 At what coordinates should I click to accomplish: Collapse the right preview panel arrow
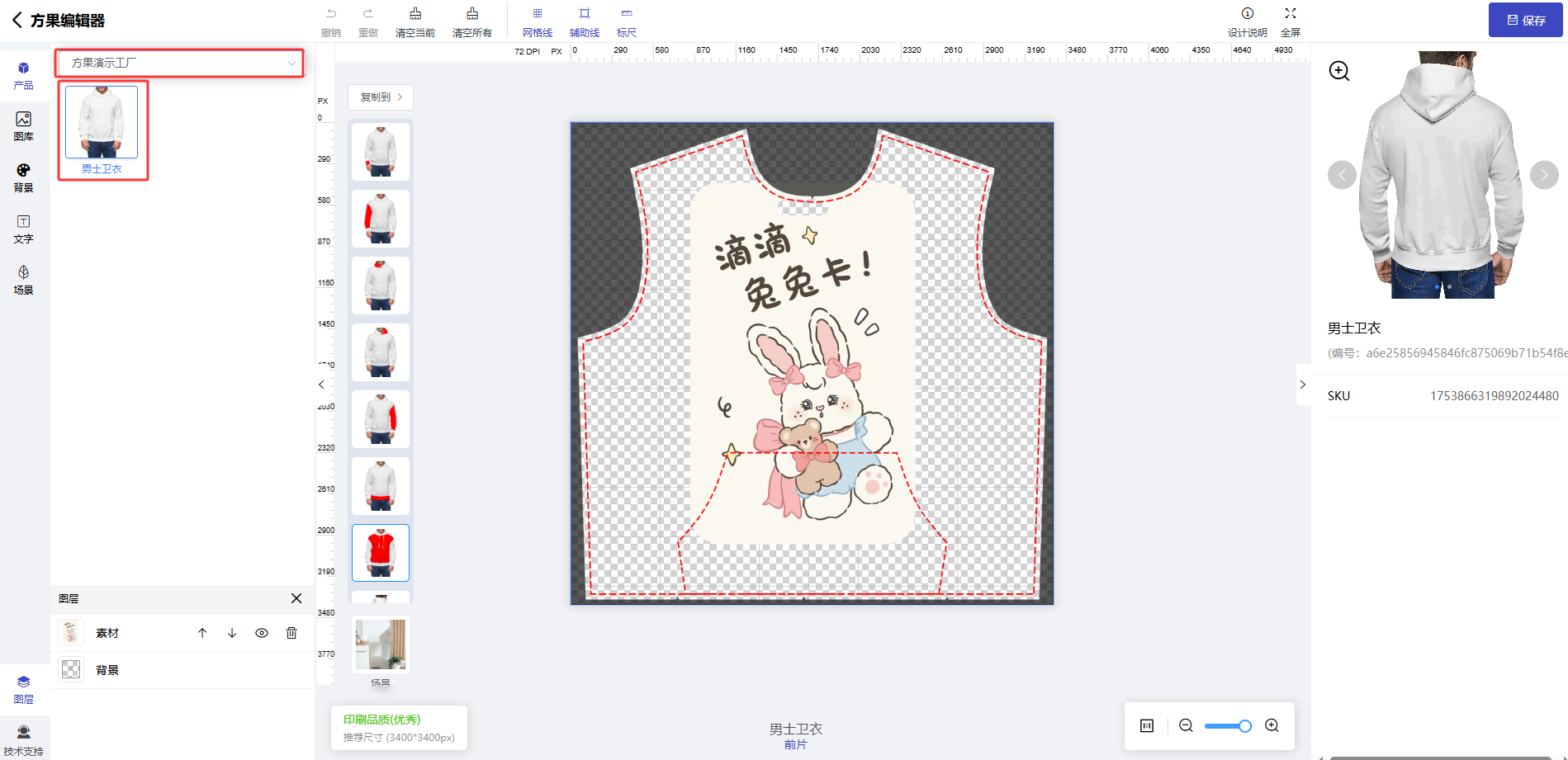(1303, 385)
